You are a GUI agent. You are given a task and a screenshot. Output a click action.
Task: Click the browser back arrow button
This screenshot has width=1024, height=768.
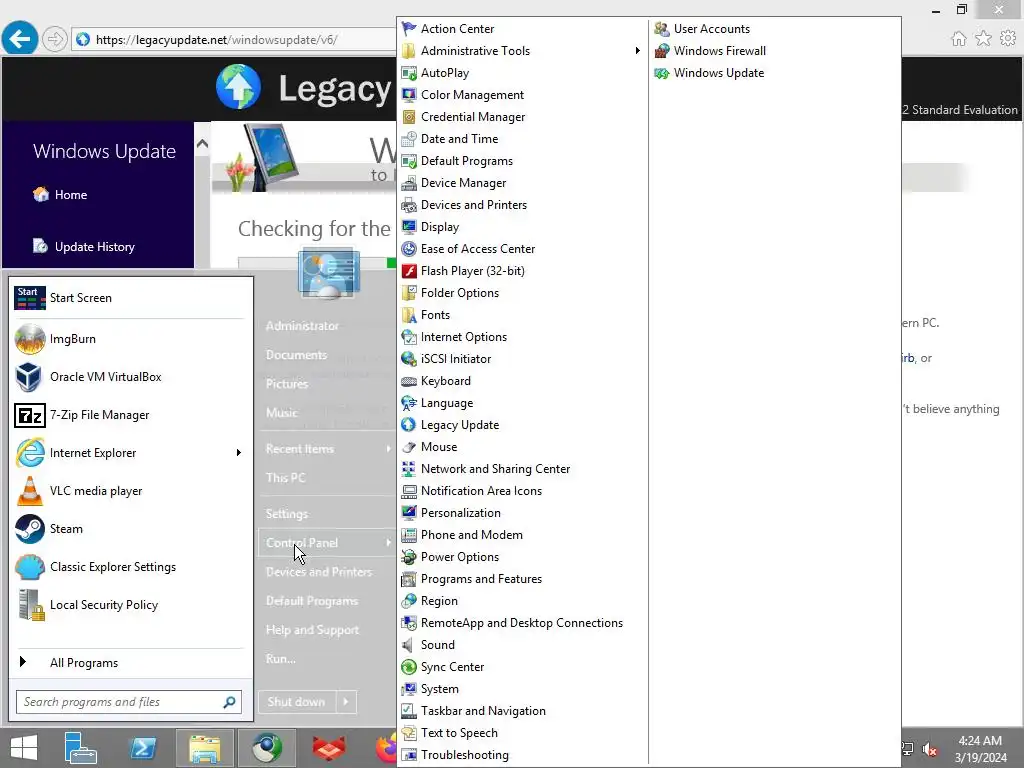pos(20,39)
